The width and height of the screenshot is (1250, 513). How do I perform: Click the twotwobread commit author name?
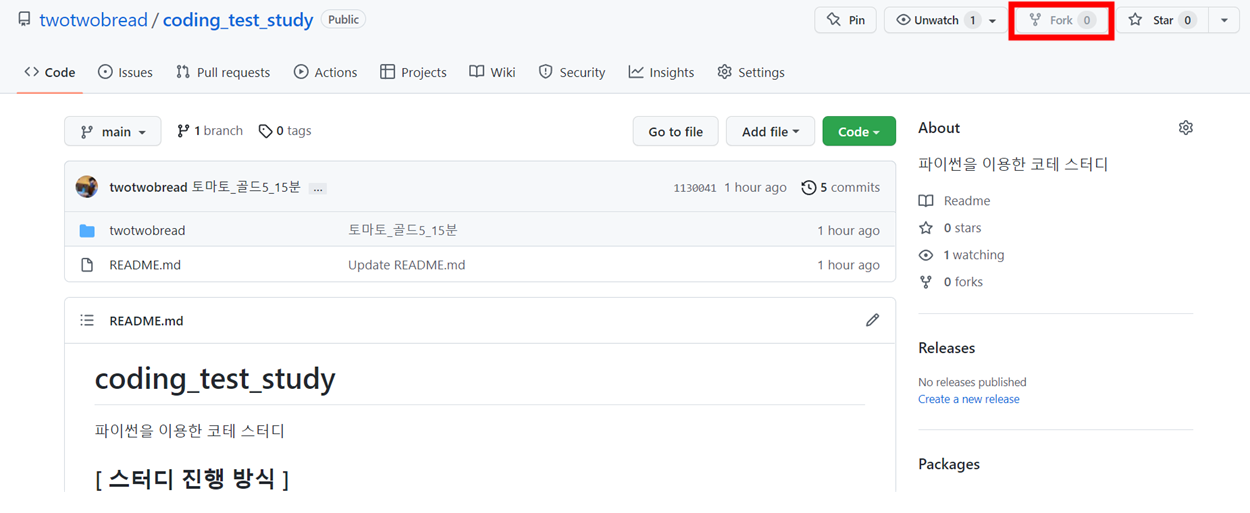(x=148, y=187)
